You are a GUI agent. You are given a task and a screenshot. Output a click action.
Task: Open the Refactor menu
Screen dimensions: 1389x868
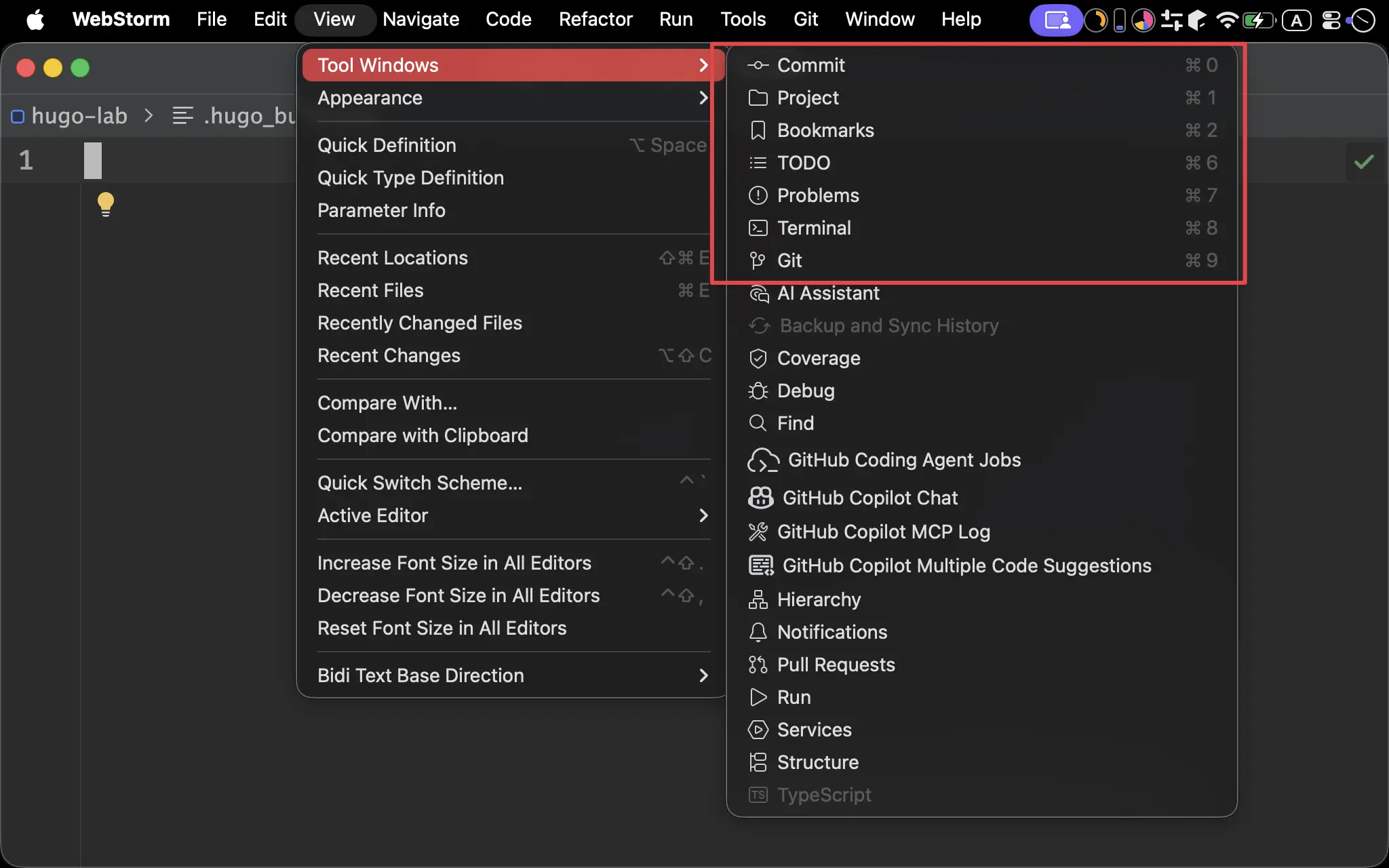[595, 19]
